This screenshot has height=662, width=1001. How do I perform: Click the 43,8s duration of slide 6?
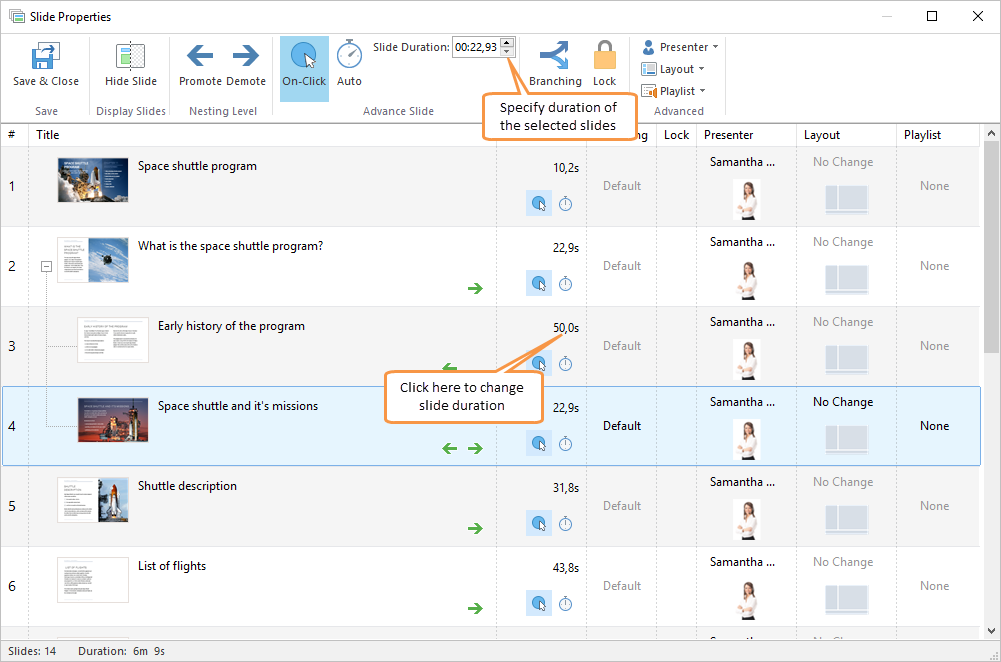[566, 568]
